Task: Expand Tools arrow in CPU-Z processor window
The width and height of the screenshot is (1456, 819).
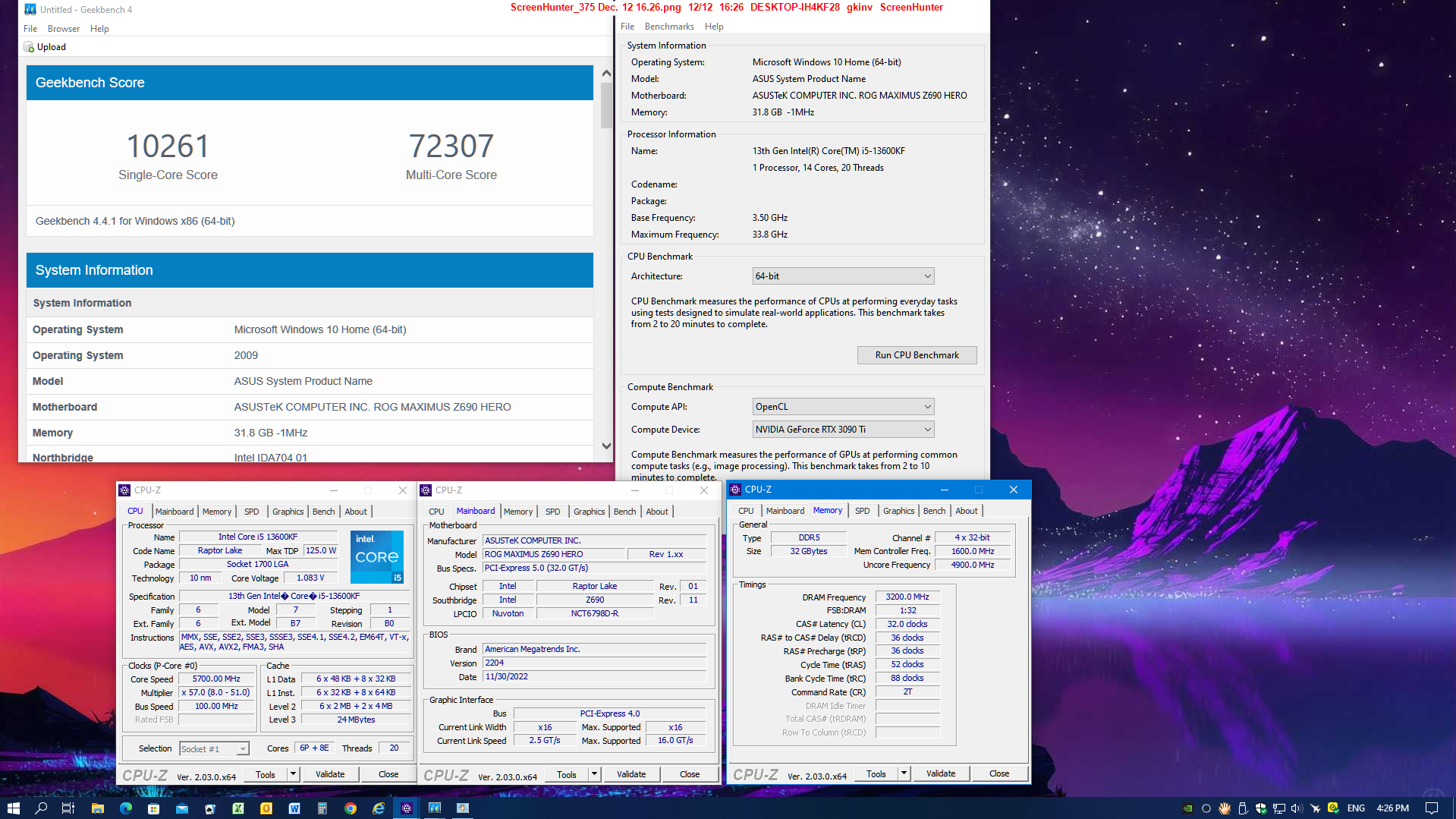Action: pos(293,774)
